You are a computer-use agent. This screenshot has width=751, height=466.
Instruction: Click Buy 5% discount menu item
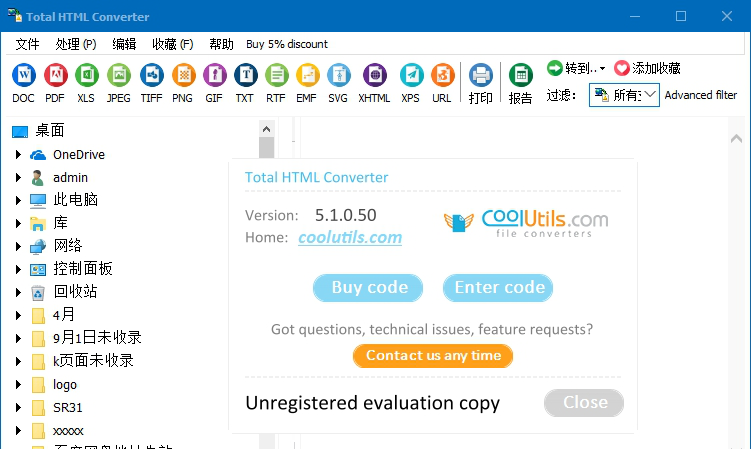coord(287,44)
